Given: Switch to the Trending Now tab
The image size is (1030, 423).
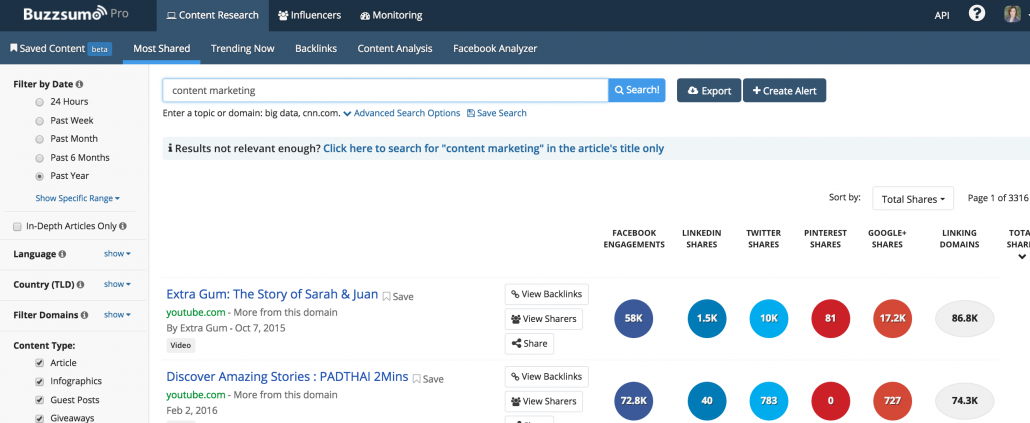Looking at the screenshot, I should [x=242, y=49].
